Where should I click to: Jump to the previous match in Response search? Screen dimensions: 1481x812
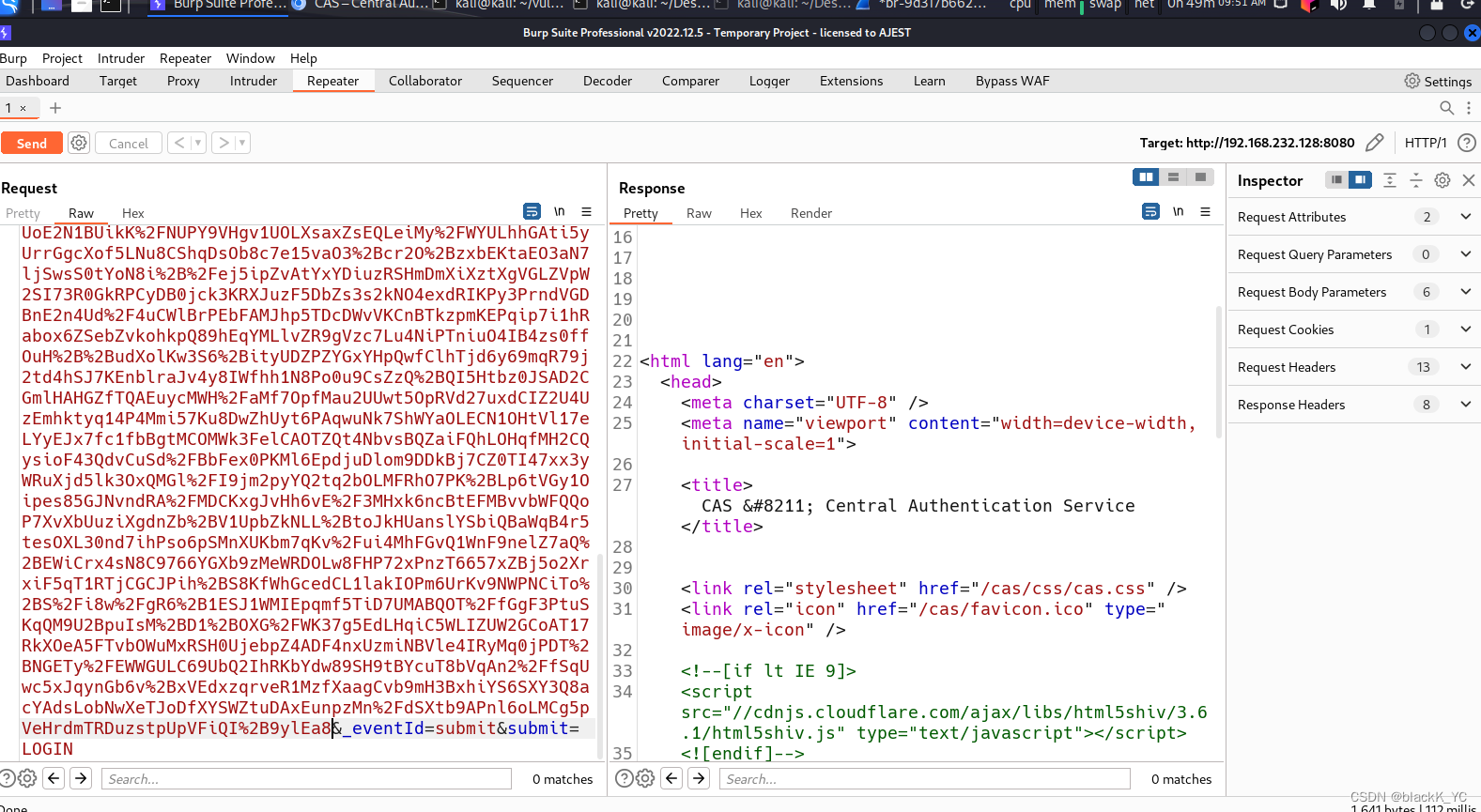pos(671,778)
